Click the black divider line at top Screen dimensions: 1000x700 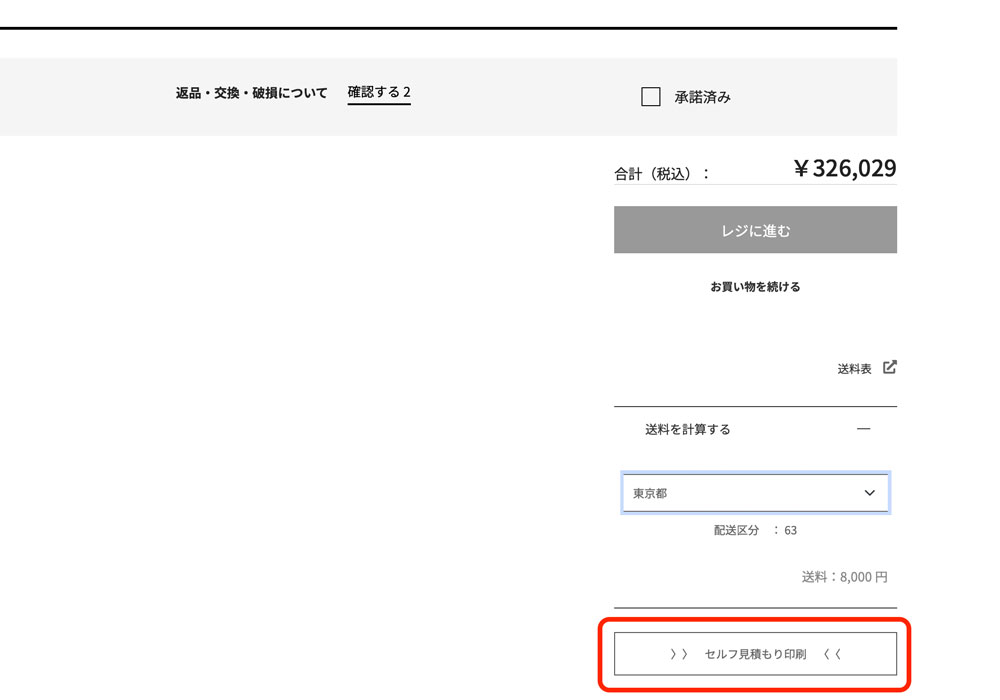[448, 28]
